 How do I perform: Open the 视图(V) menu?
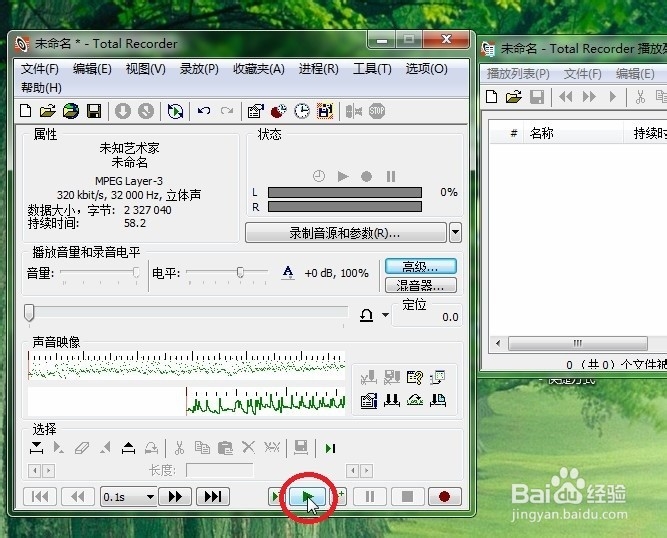pyautogui.click(x=145, y=68)
